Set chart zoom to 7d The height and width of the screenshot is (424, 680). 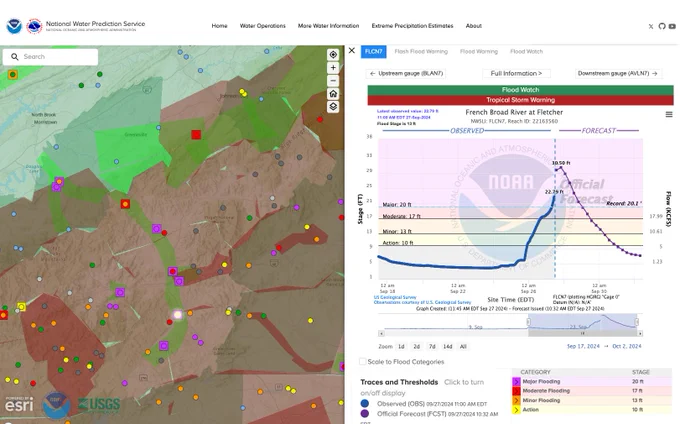[432, 346]
